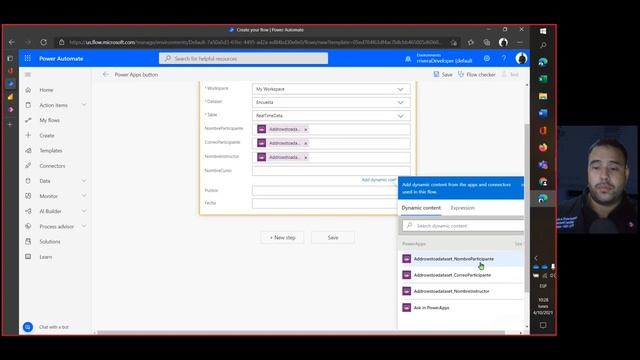Select Ask in PowerApps option

460,308
